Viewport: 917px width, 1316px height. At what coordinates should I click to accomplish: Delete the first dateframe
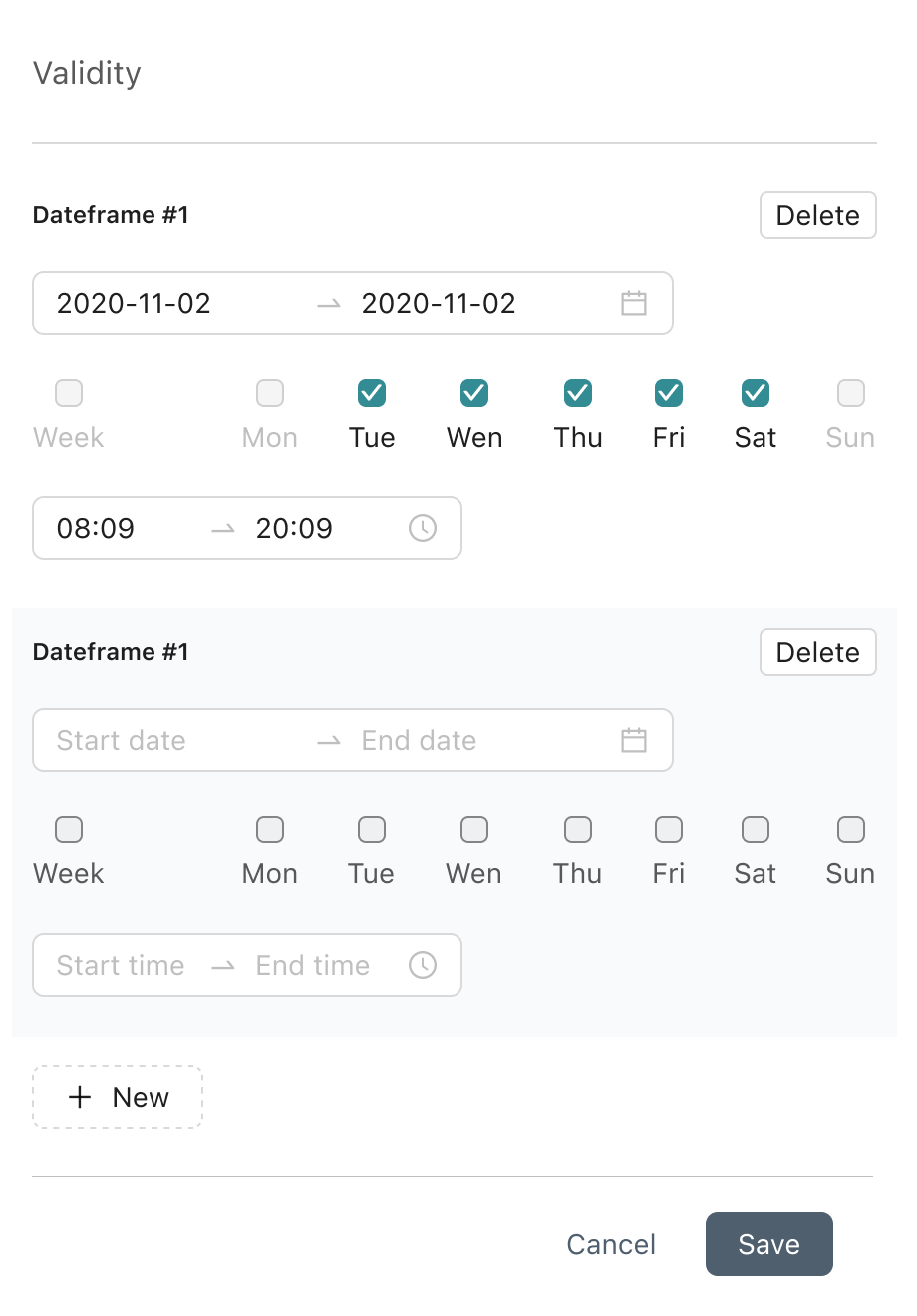(818, 215)
